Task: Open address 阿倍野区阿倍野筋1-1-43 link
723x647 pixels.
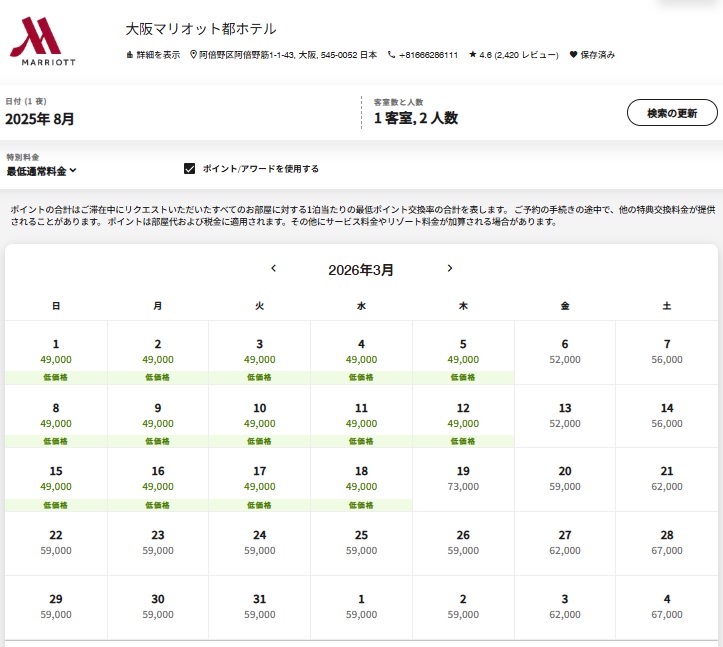Action: click(x=288, y=55)
